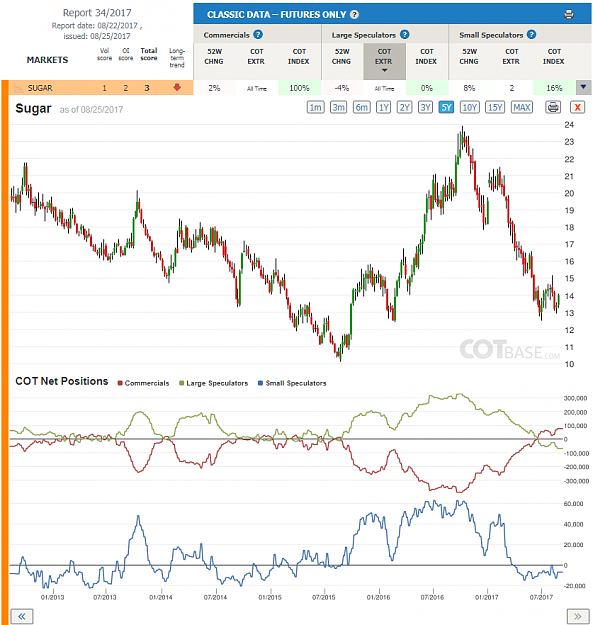Sort by Large Speculators COT EXTR column
This screenshot has width=593, height=625.
tap(384, 61)
